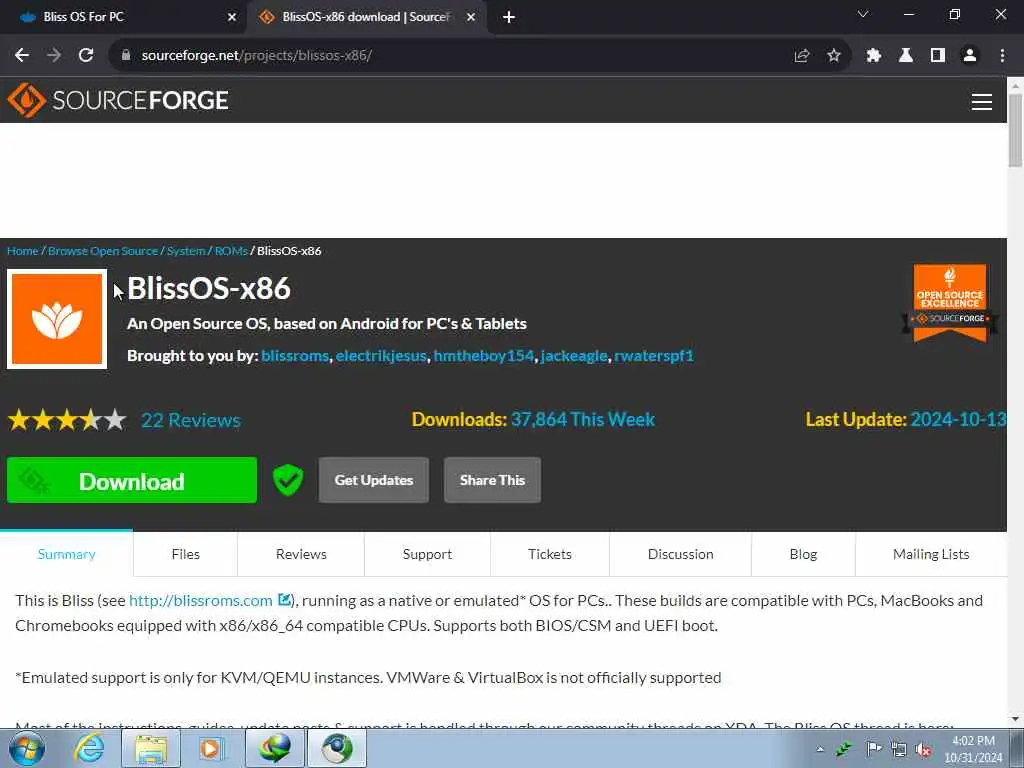Click the green Download button
The height and width of the screenshot is (768, 1024).
tap(132, 480)
